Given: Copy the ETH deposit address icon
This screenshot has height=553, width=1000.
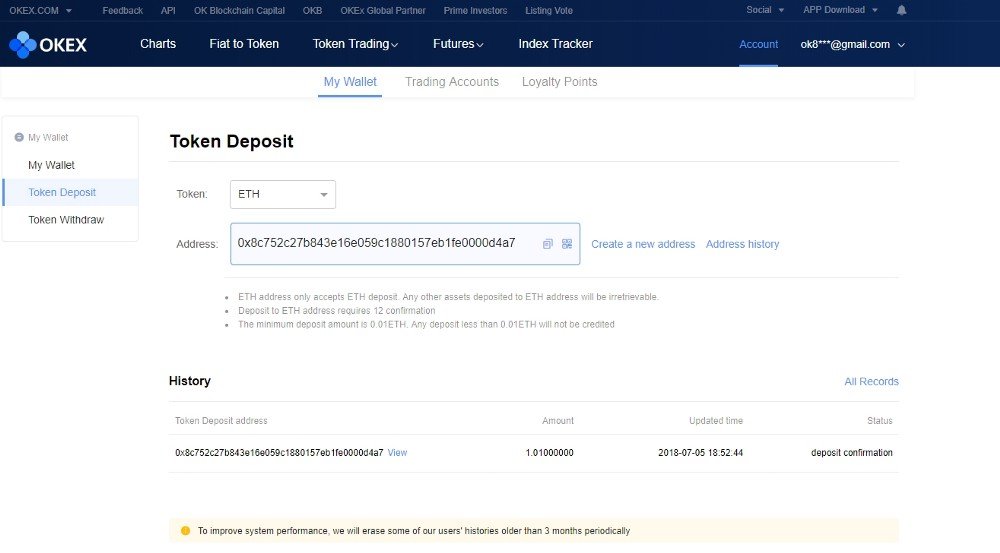Looking at the screenshot, I should pos(547,244).
